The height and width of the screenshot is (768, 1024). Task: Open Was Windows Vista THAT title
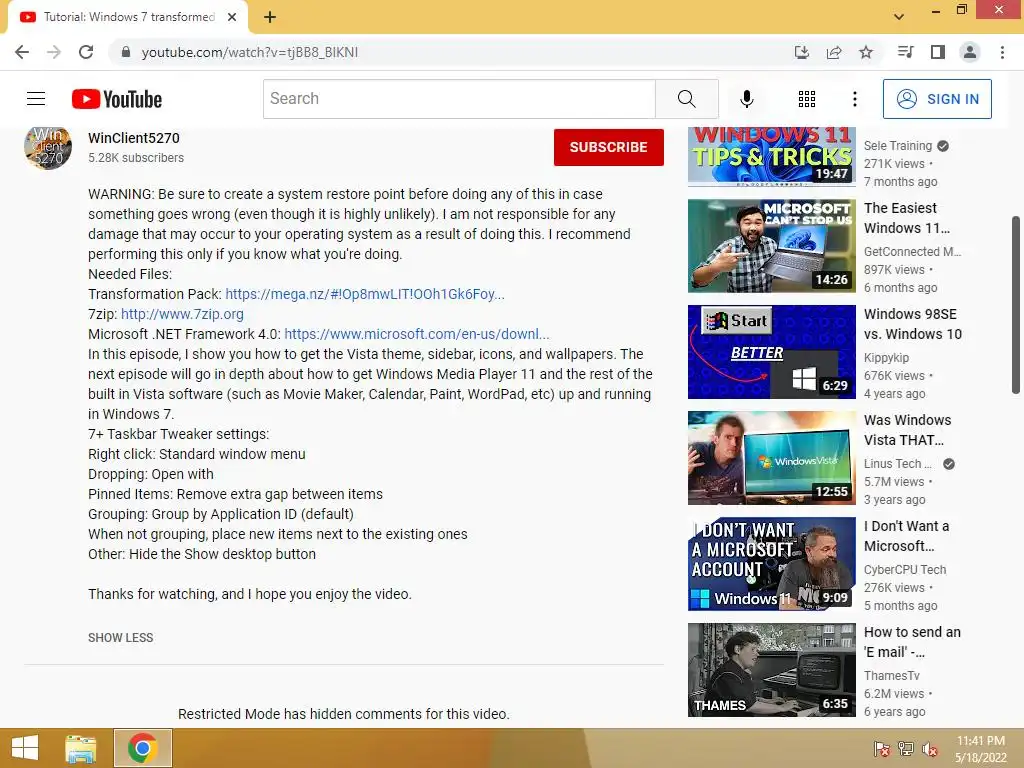coord(908,430)
